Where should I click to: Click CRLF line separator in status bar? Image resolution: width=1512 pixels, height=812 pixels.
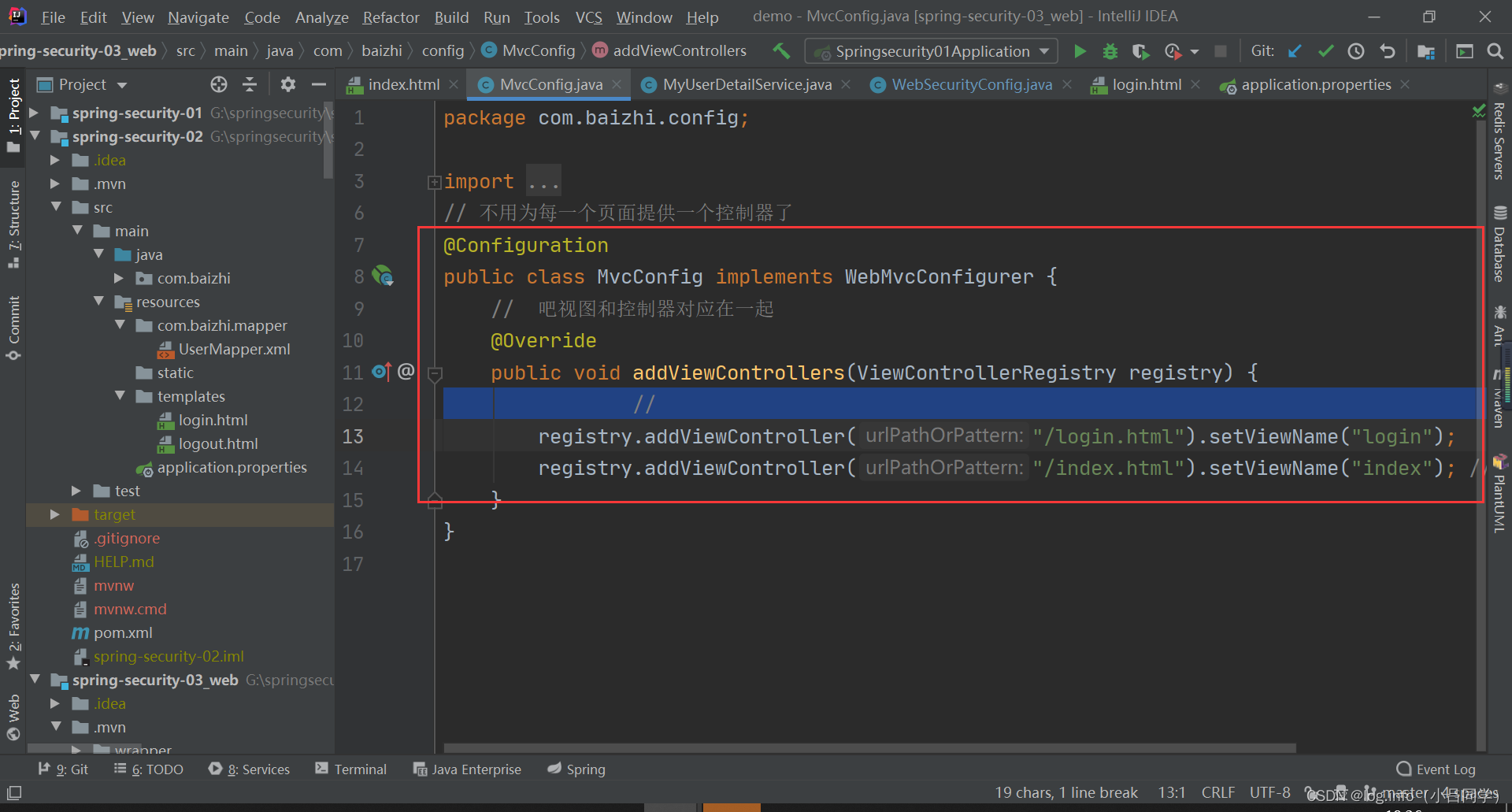pyautogui.click(x=1218, y=792)
